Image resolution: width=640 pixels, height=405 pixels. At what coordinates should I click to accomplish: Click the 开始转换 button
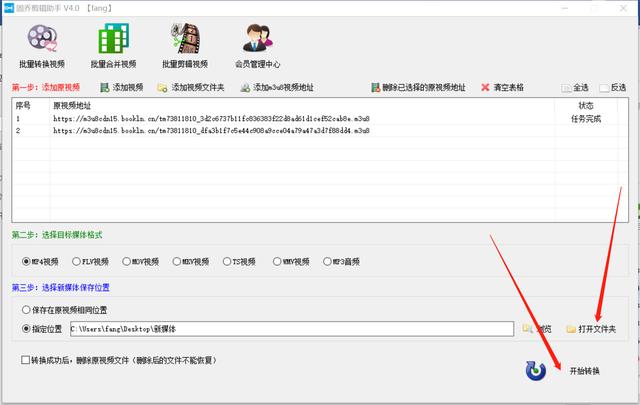point(584,371)
